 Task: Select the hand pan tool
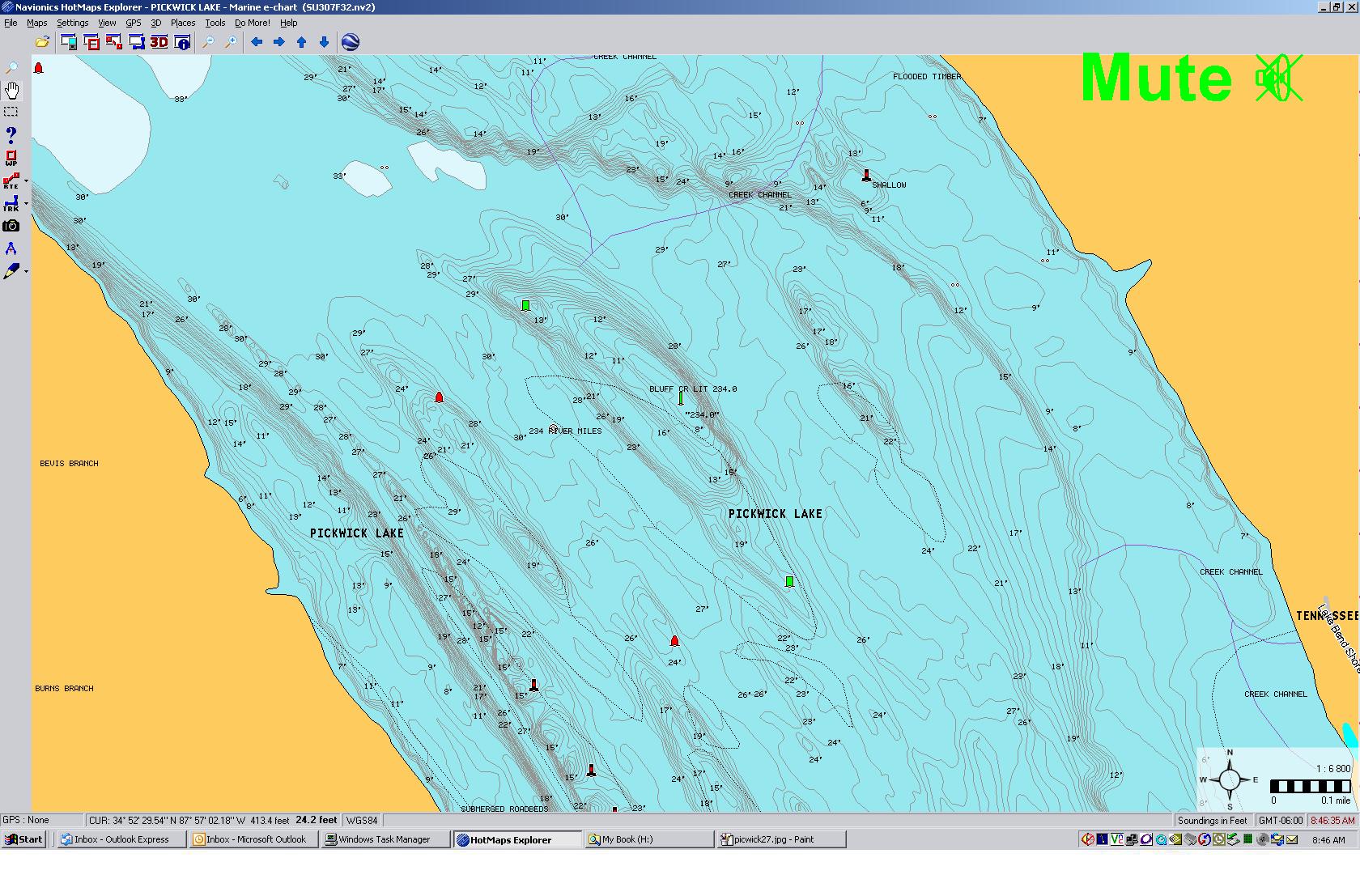coord(11,90)
